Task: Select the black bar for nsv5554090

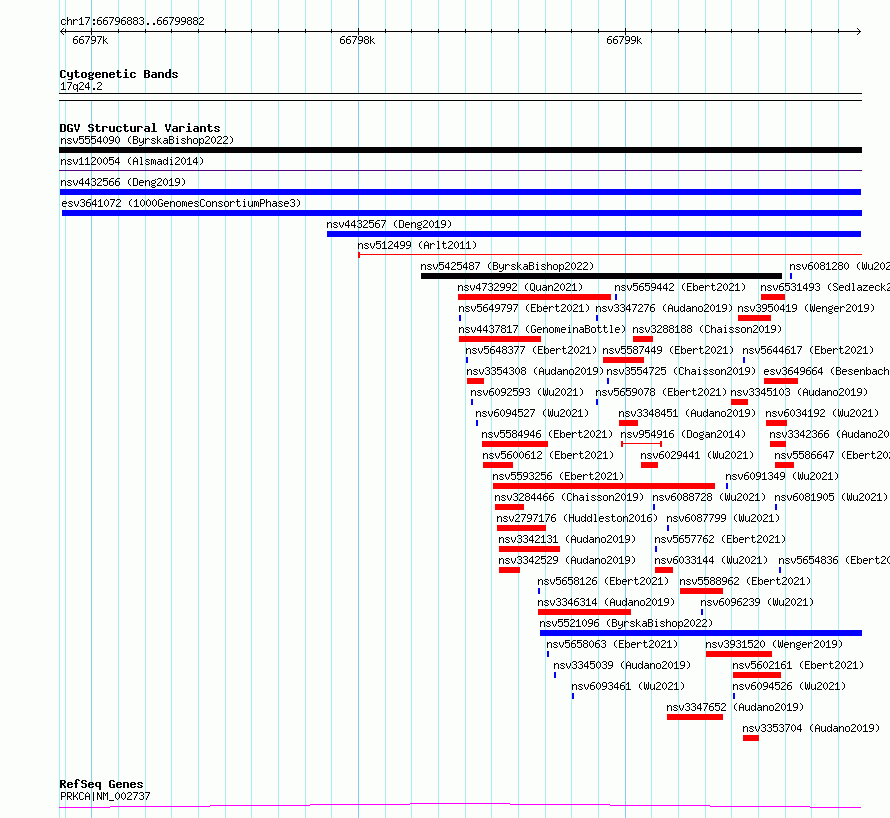Action: [x=460, y=150]
